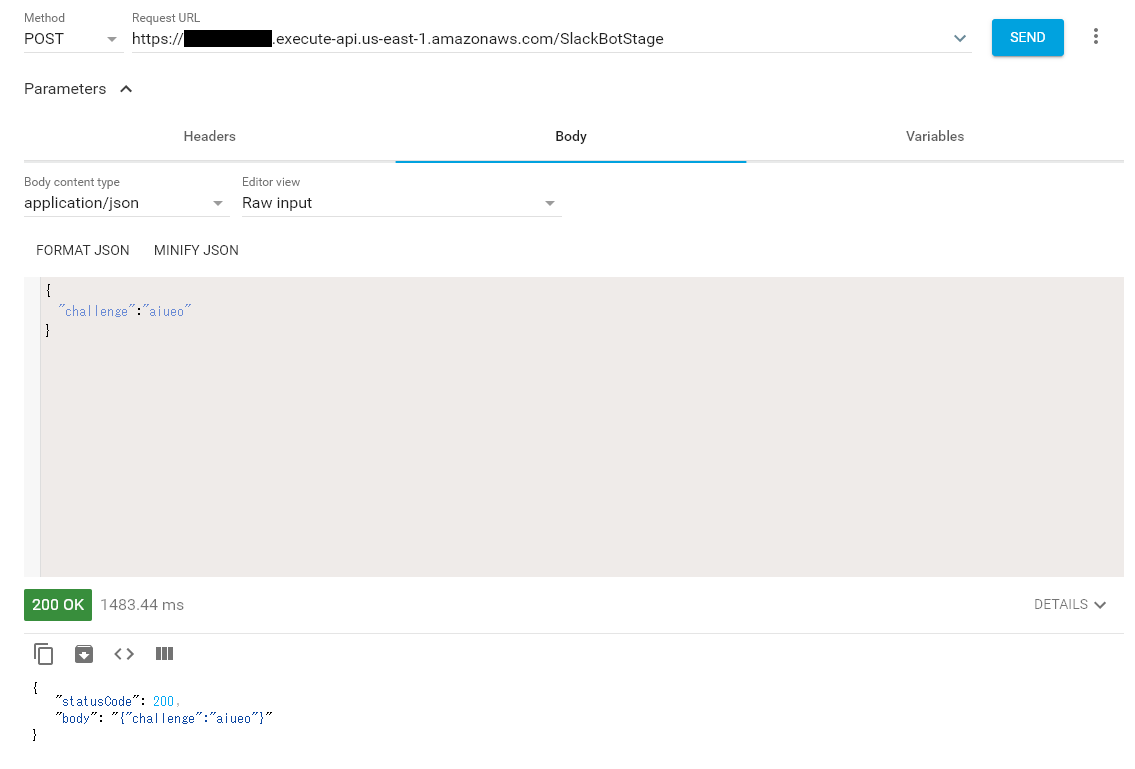Expand response DETAILS
Viewport: 1135px width, 769px height.
[x=1070, y=605]
